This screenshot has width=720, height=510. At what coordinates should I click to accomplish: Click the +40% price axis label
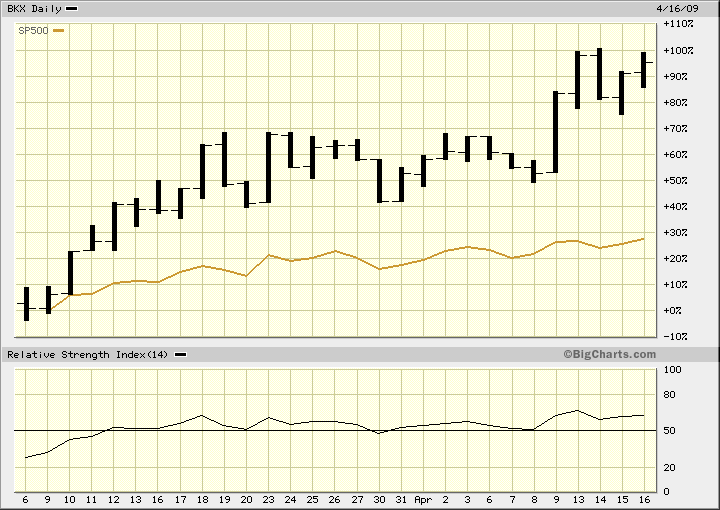(675, 207)
